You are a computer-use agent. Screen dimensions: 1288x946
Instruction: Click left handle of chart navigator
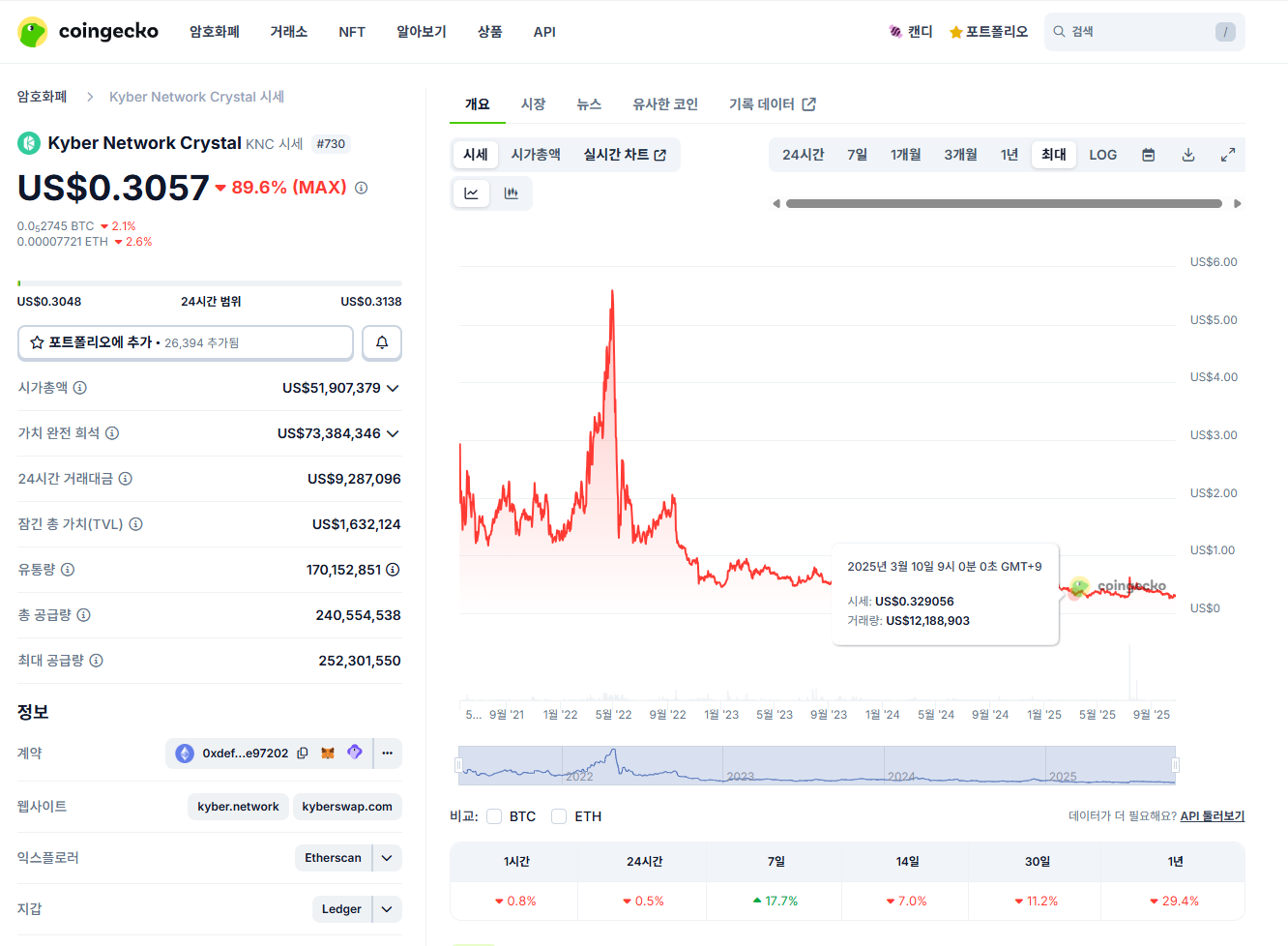459,765
